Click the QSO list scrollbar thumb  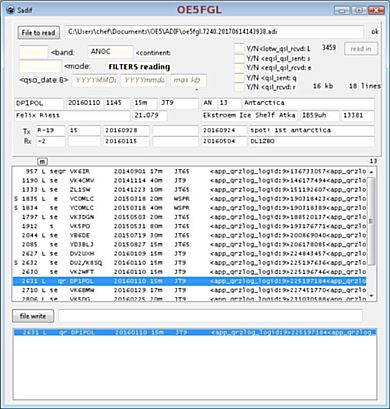[371, 221]
